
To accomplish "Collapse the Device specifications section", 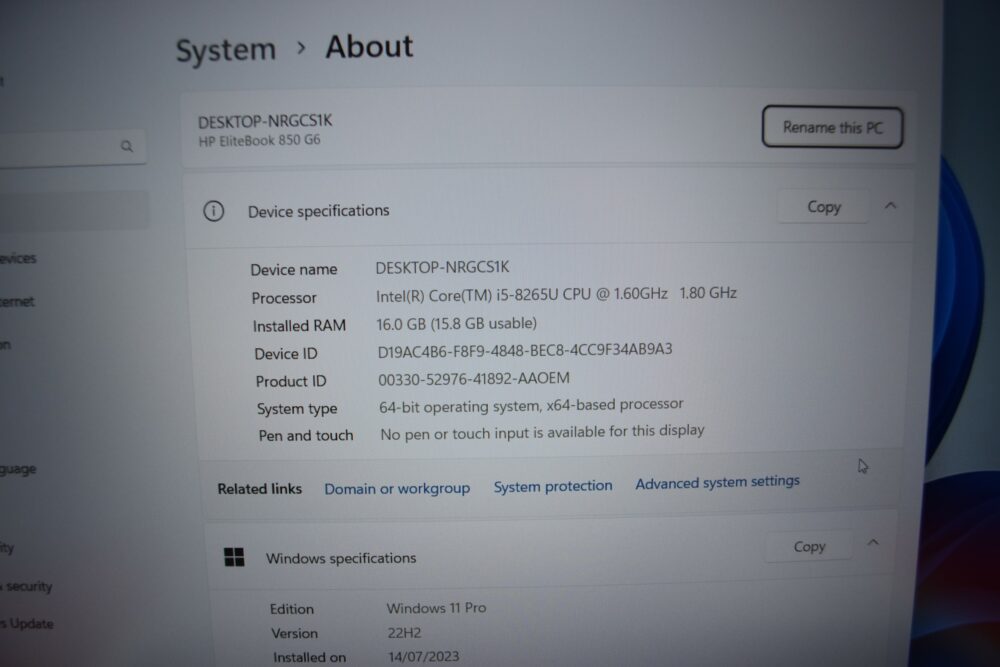I will pos(890,205).
